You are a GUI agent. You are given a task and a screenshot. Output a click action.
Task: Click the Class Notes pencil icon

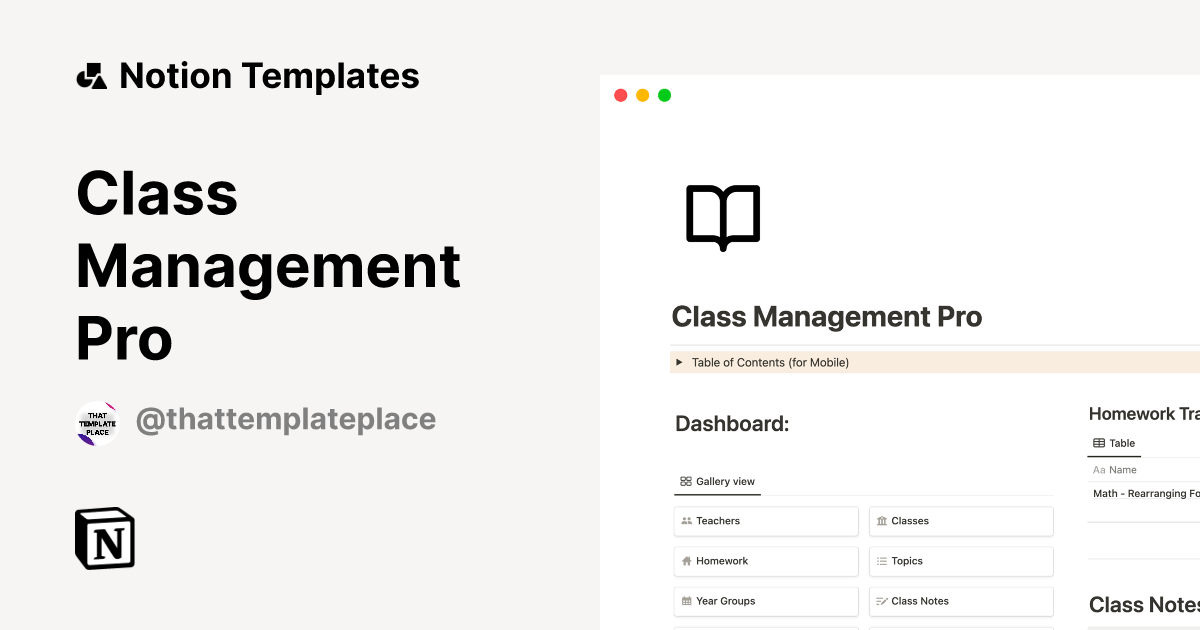pyautogui.click(x=881, y=601)
